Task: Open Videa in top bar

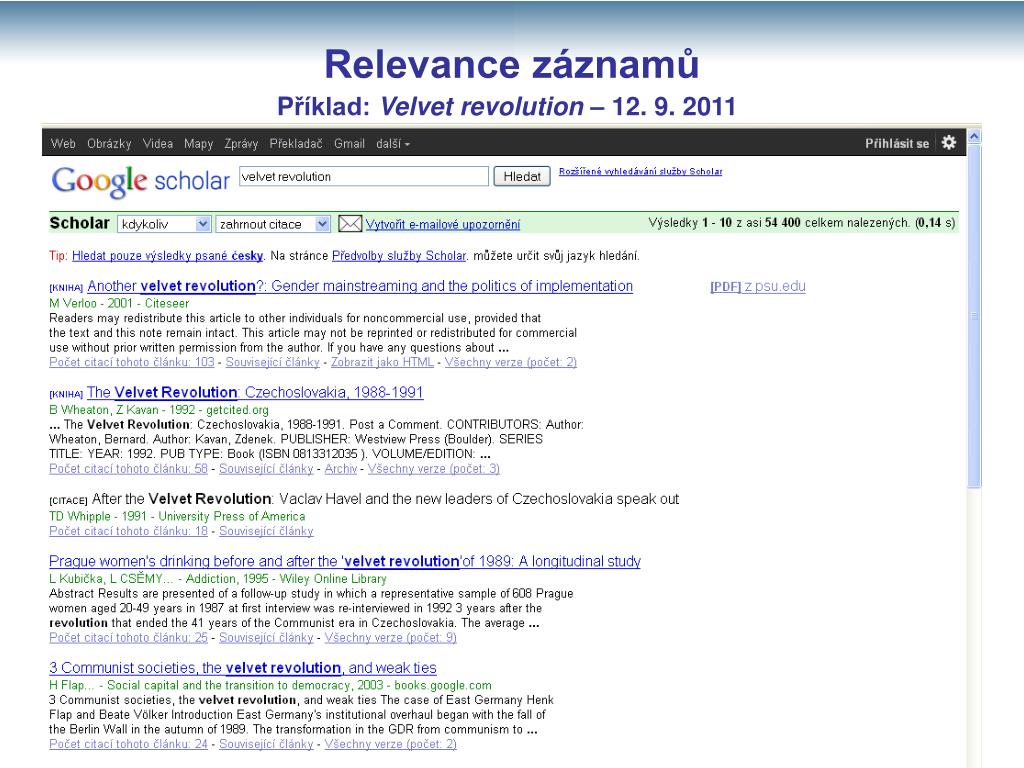Action: pos(158,144)
